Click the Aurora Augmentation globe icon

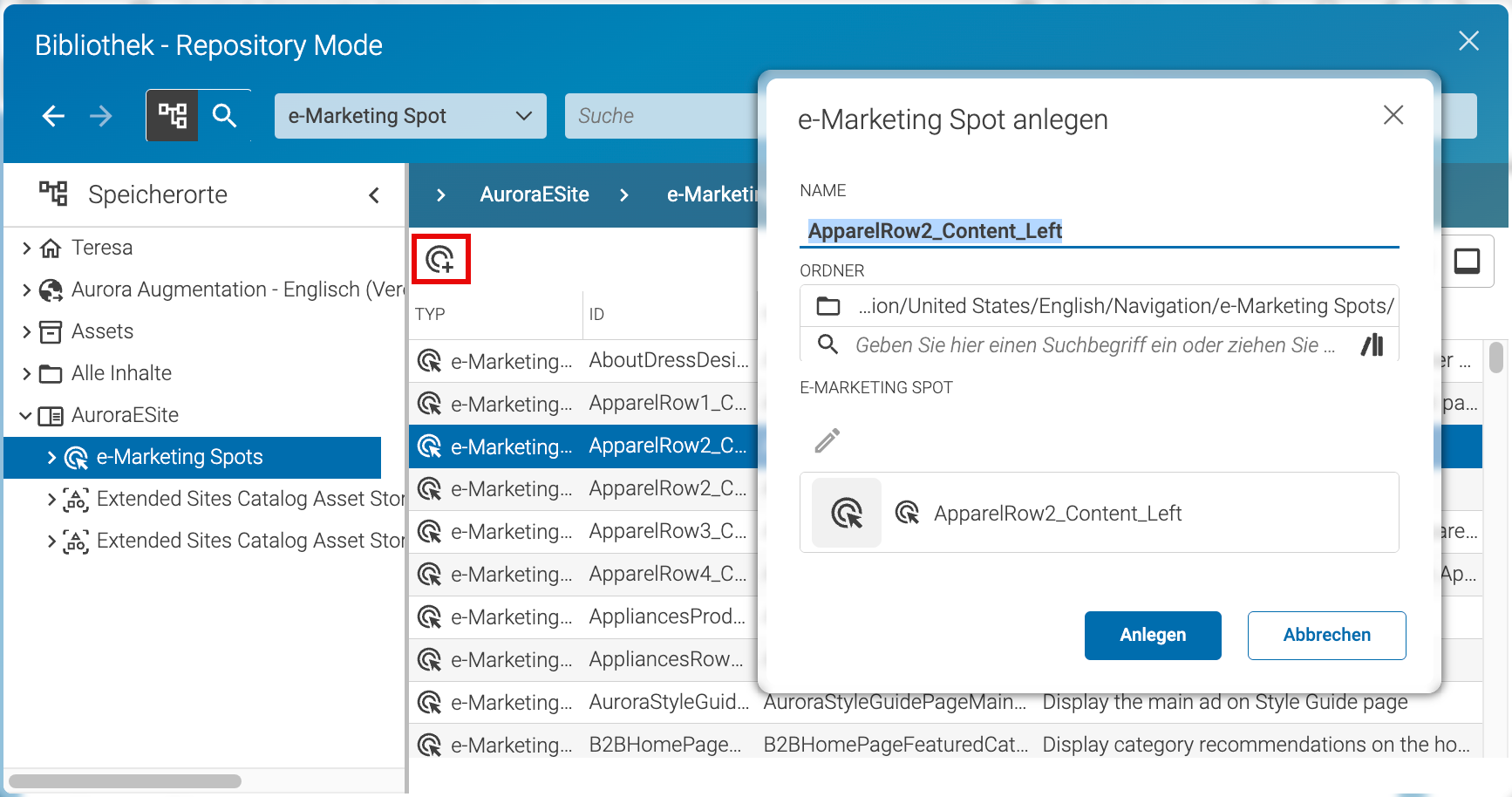click(x=51, y=290)
